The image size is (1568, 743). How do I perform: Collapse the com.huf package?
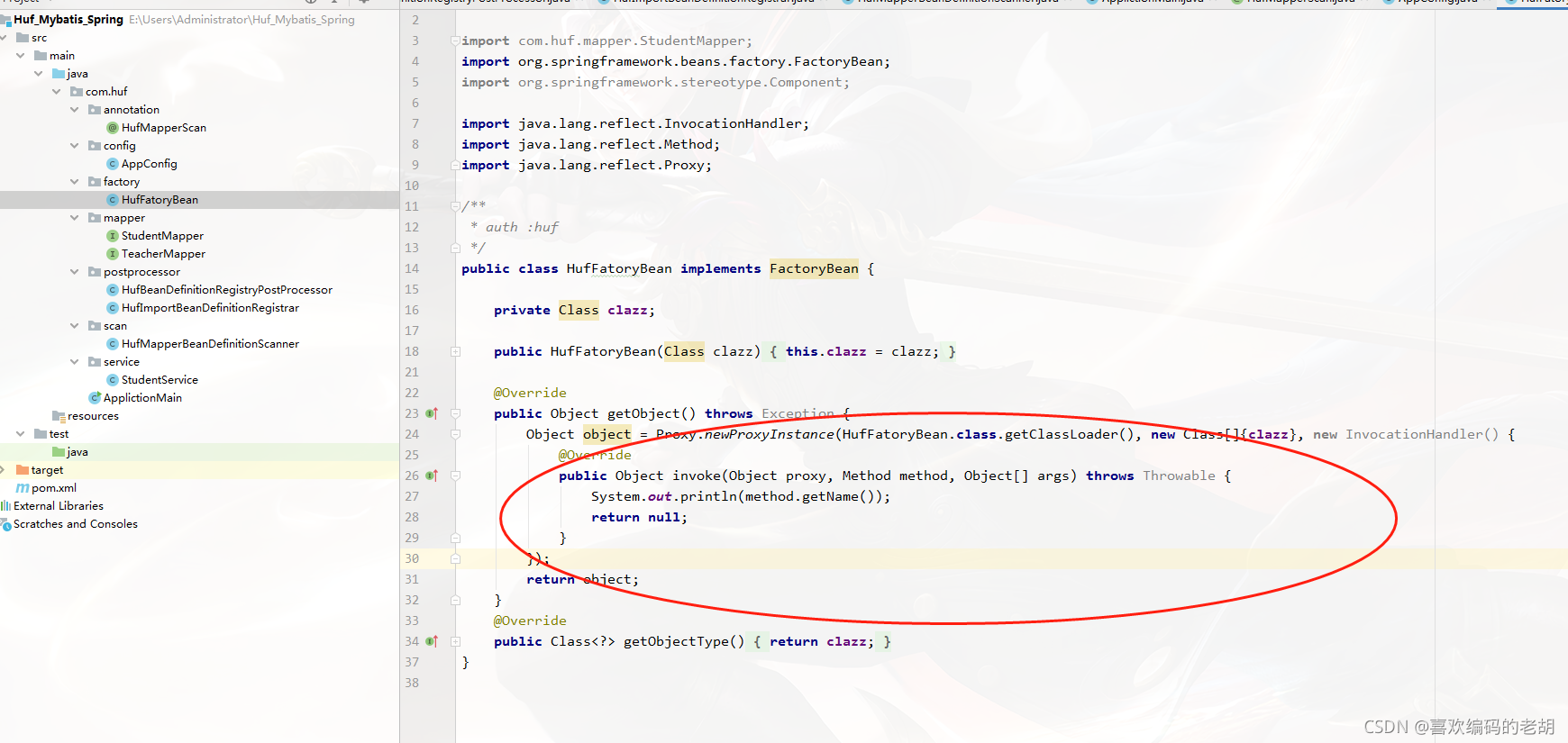57,92
